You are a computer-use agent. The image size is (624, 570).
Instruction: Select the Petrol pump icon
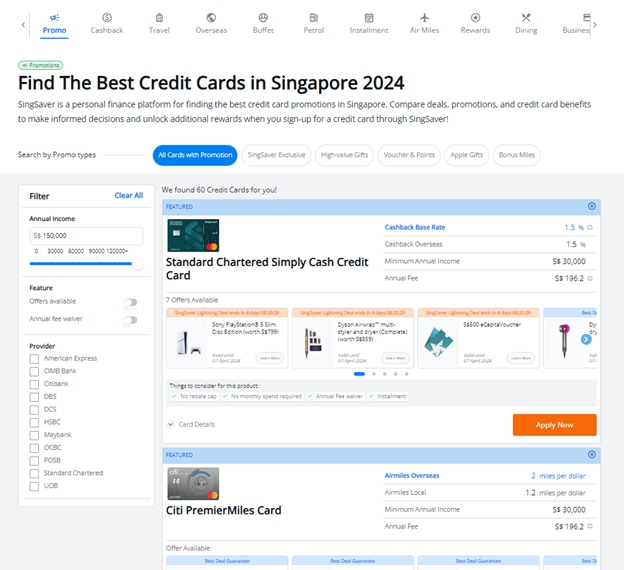point(314,18)
